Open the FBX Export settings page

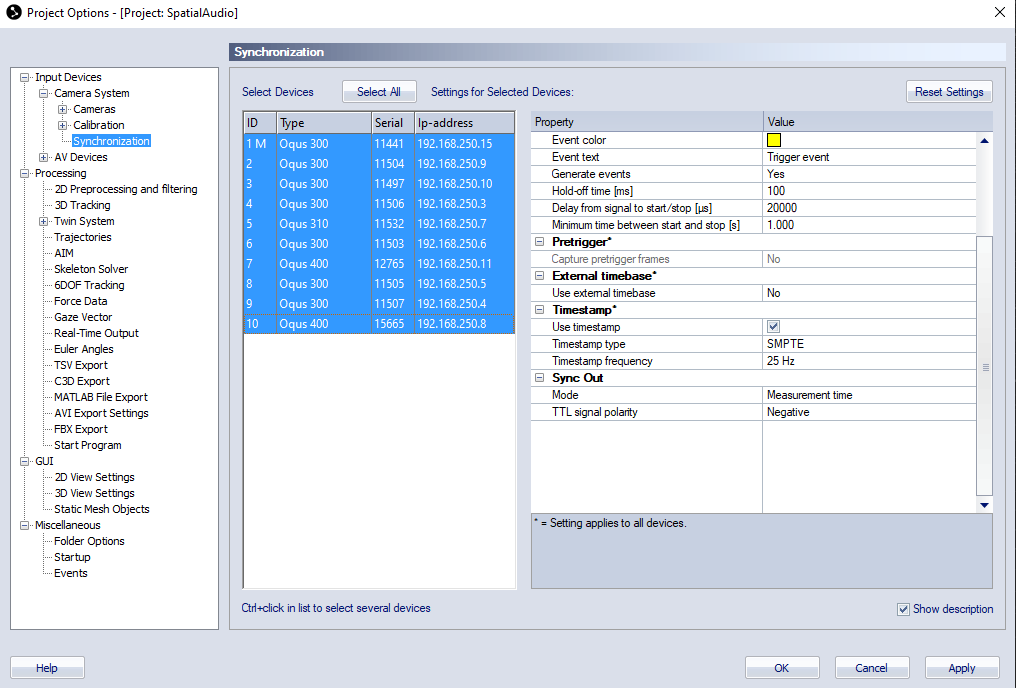coord(80,429)
